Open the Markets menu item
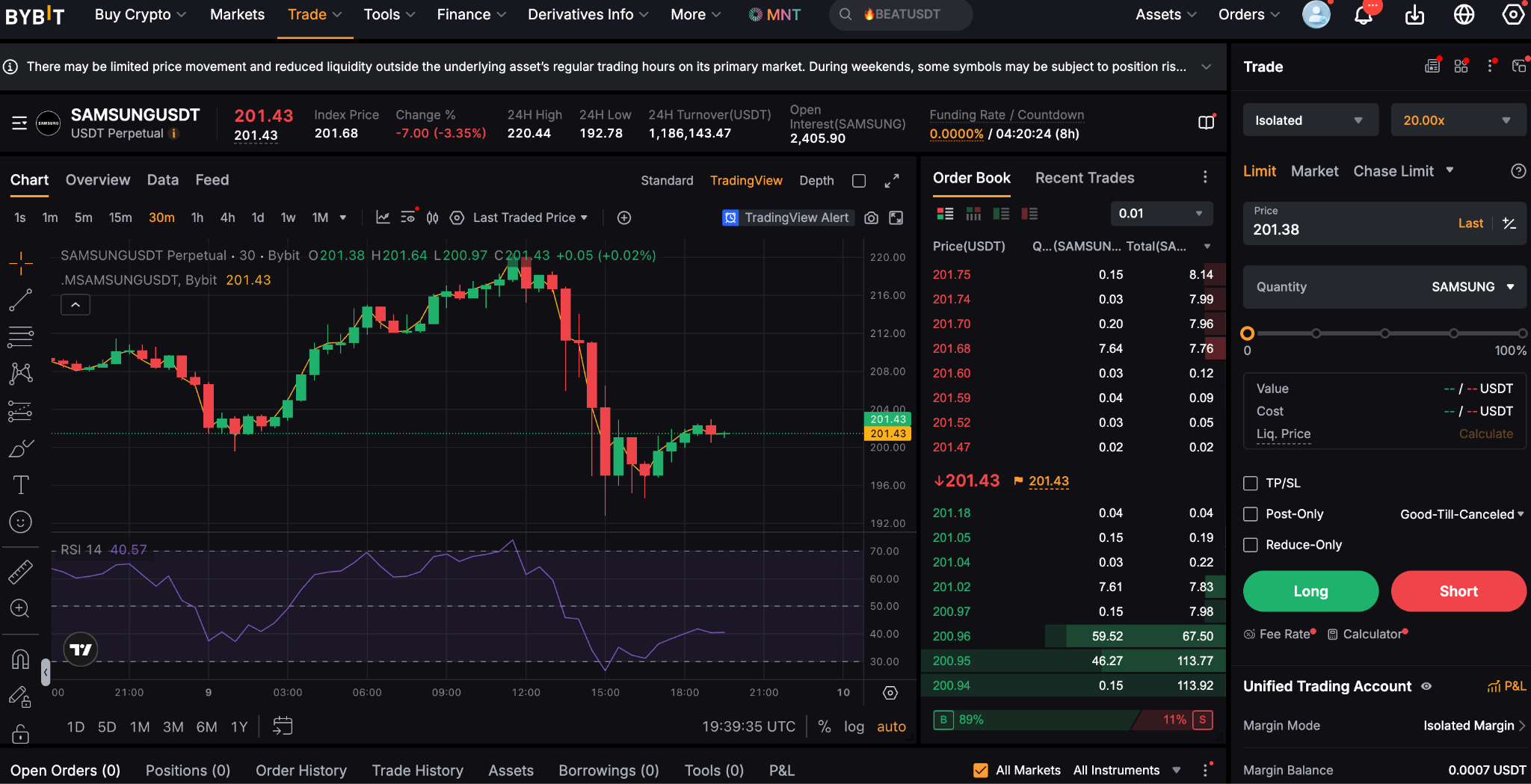Image resolution: width=1531 pixels, height=784 pixels. (x=237, y=14)
